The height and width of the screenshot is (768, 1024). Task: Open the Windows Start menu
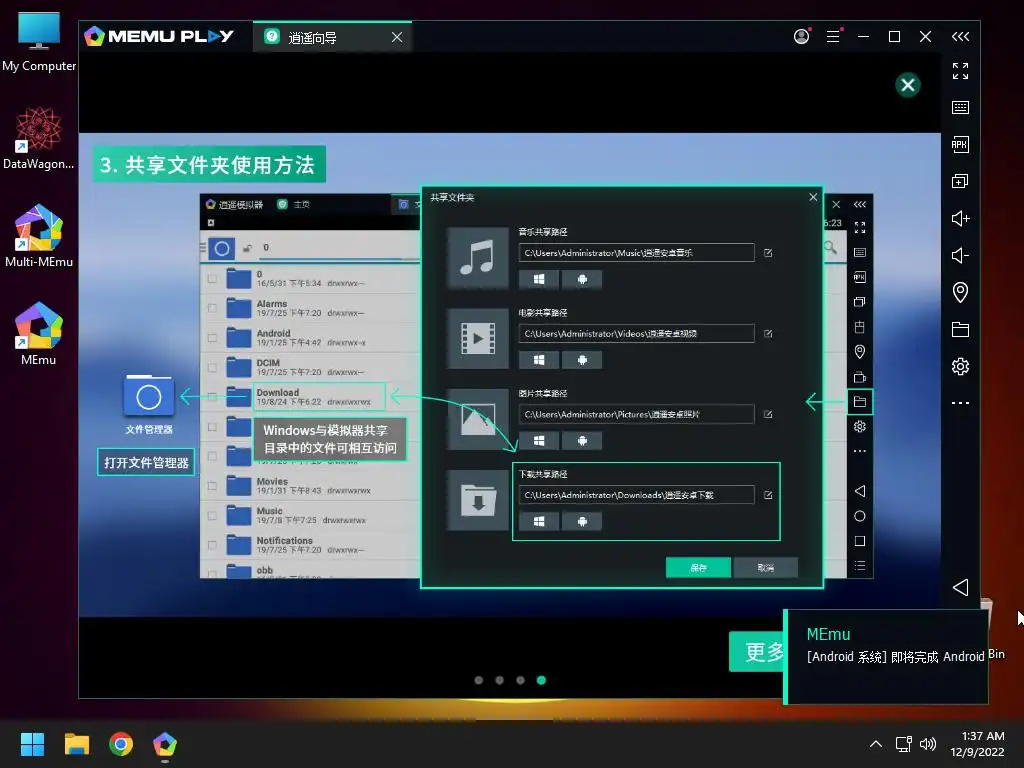click(32, 744)
